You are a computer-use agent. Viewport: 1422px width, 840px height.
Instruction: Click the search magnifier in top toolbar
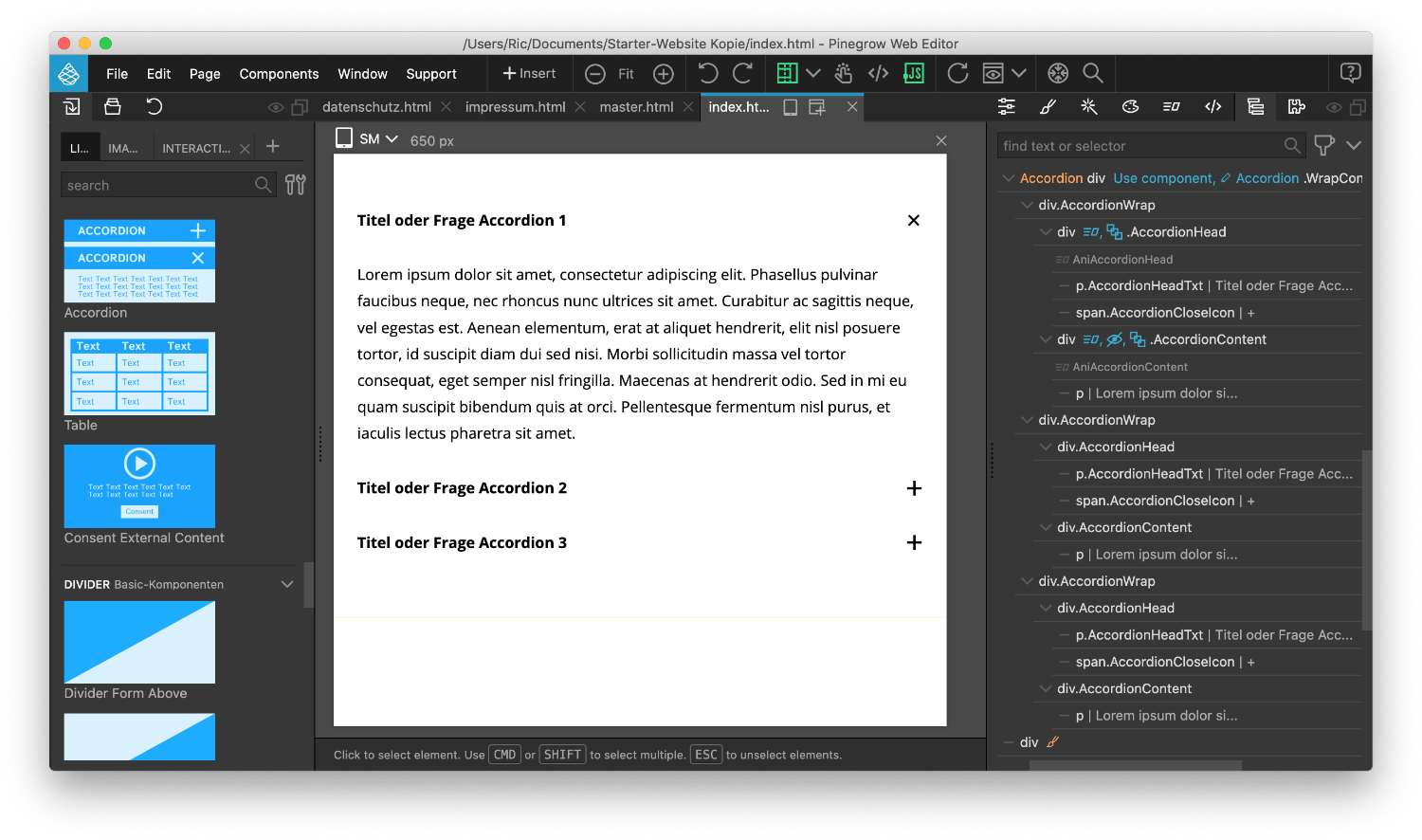point(1093,73)
